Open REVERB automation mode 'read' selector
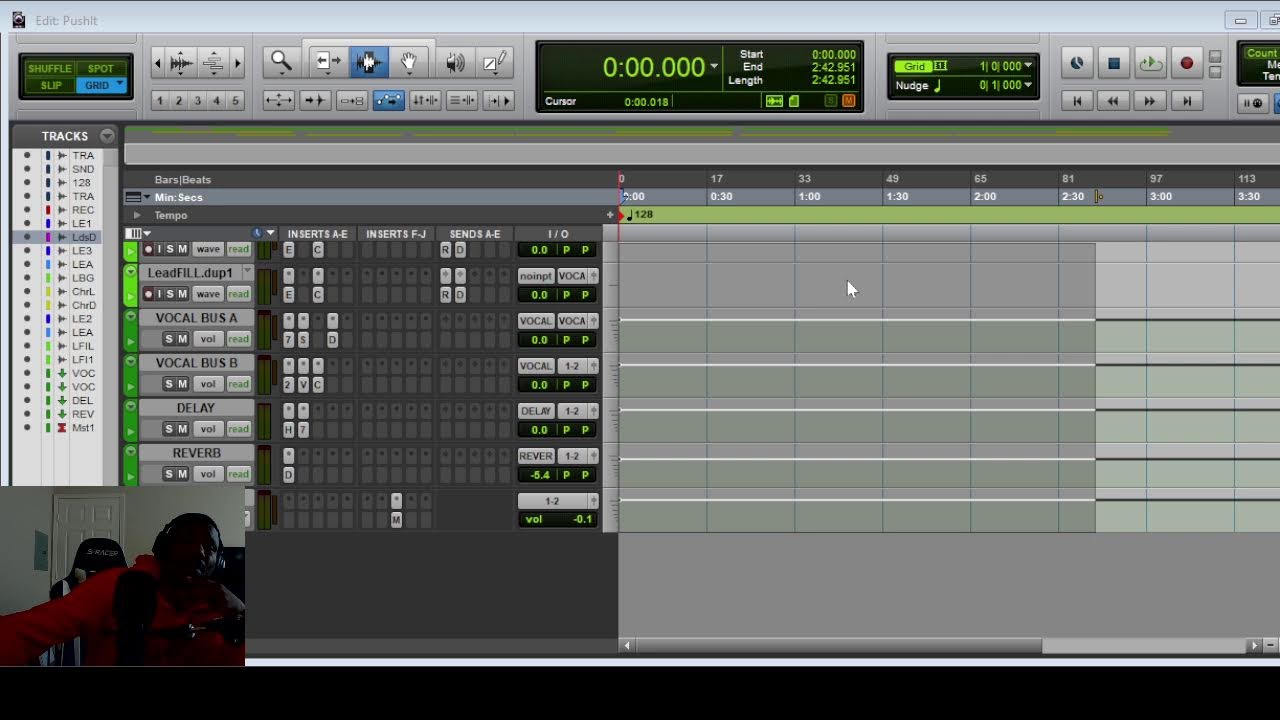1280x720 pixels. coord(238,474)
